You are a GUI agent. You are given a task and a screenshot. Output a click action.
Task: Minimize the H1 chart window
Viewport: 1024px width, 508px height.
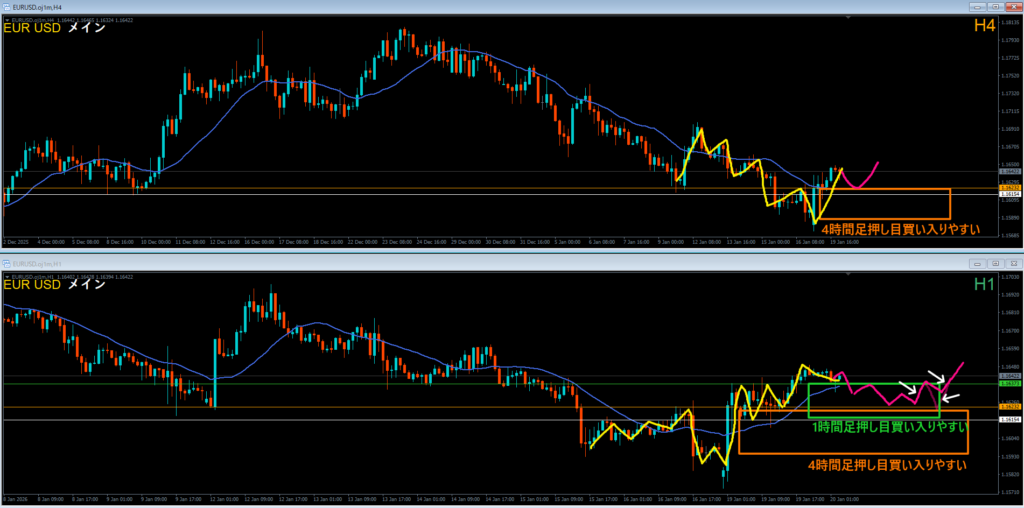coord(979,262)
